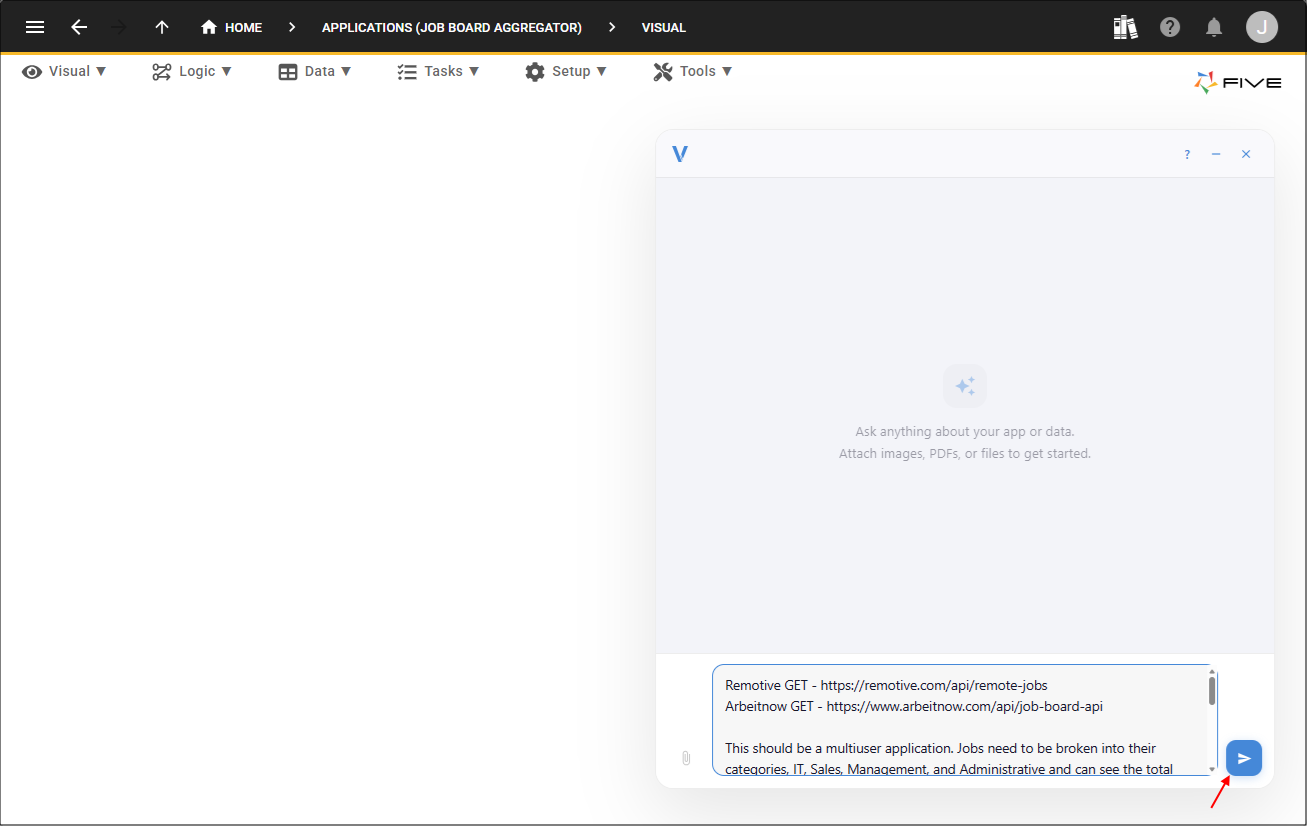Click the VISUAL breadcrumb

(x=664, y=27)
